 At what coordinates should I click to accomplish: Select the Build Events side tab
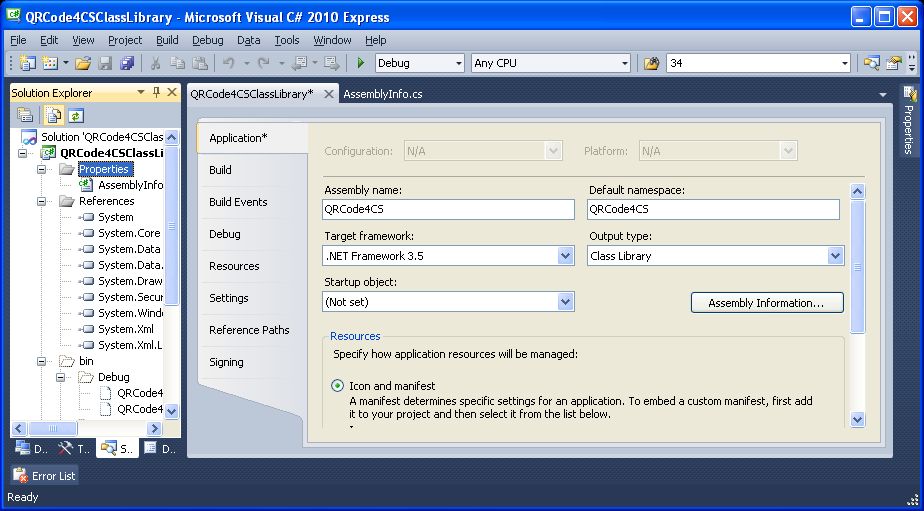pyautogui.click(x=238, y=202)
